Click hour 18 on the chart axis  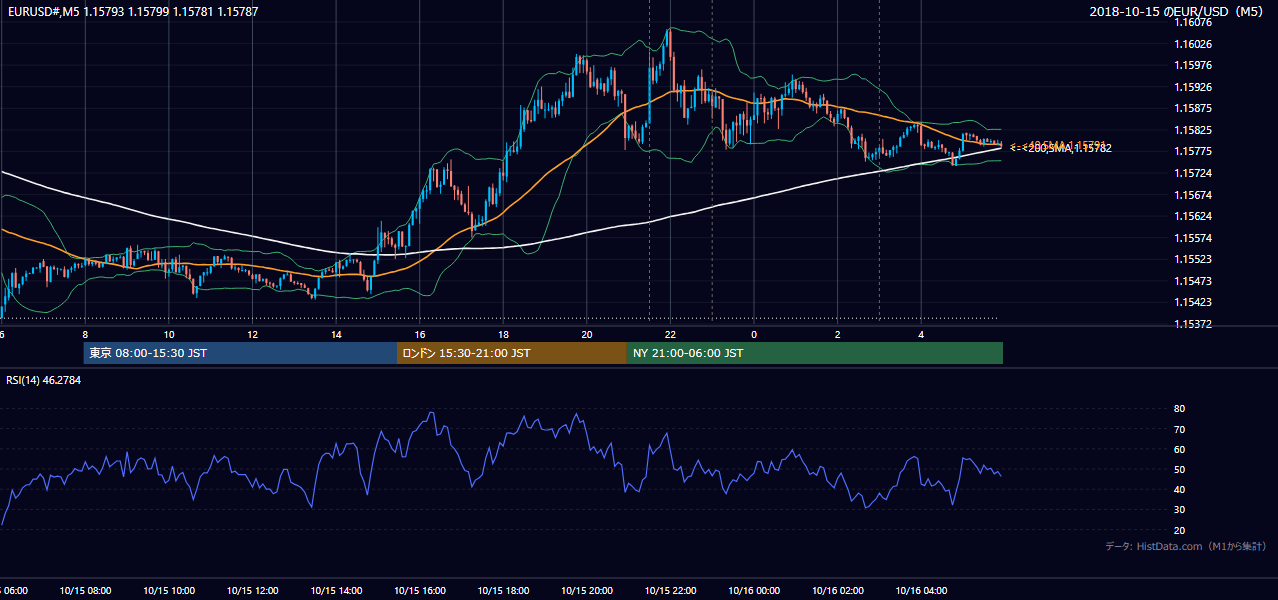tap(503, 334)
